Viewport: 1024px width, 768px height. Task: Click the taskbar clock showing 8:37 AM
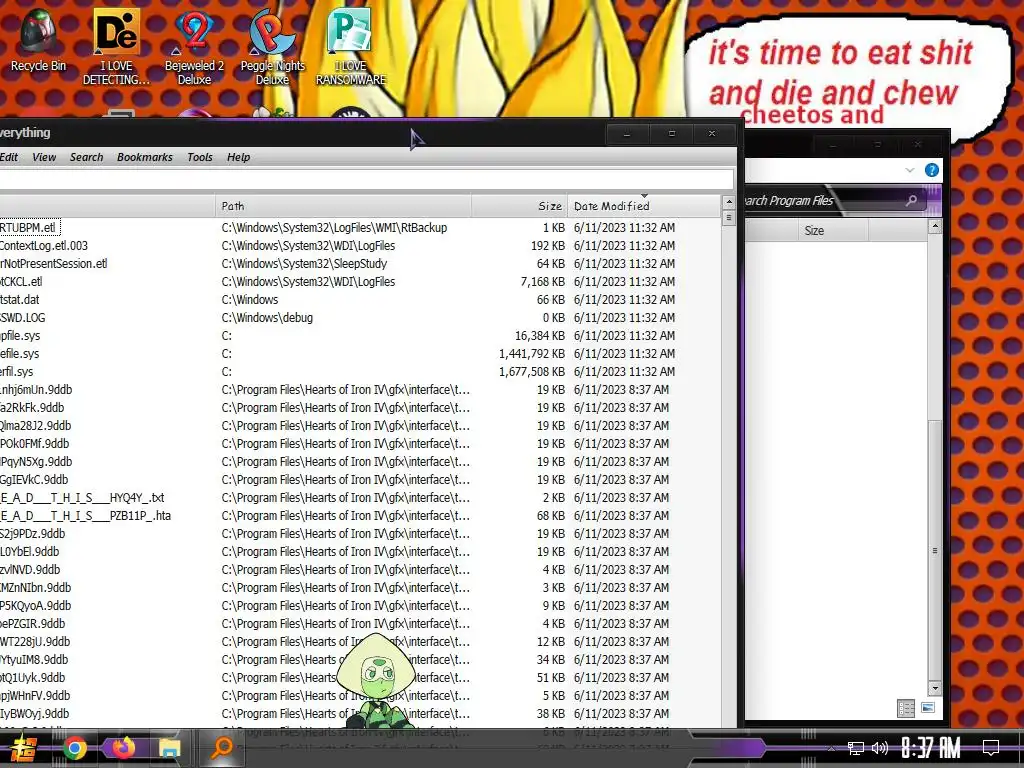click(x=931, y=748)
